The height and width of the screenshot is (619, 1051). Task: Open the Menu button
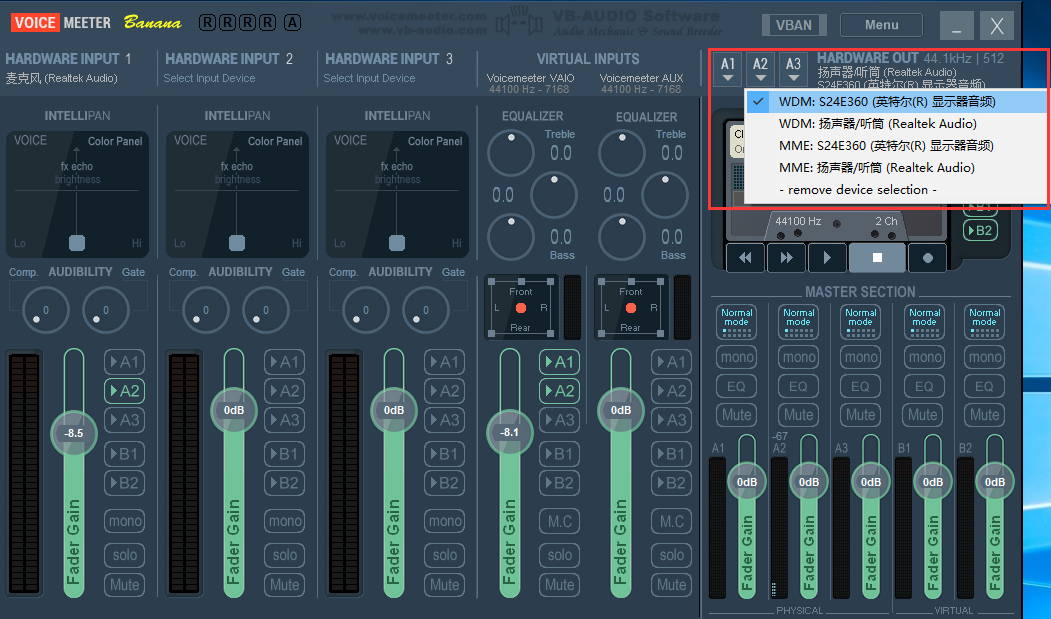pyautogui.click(x=881, y=25)
